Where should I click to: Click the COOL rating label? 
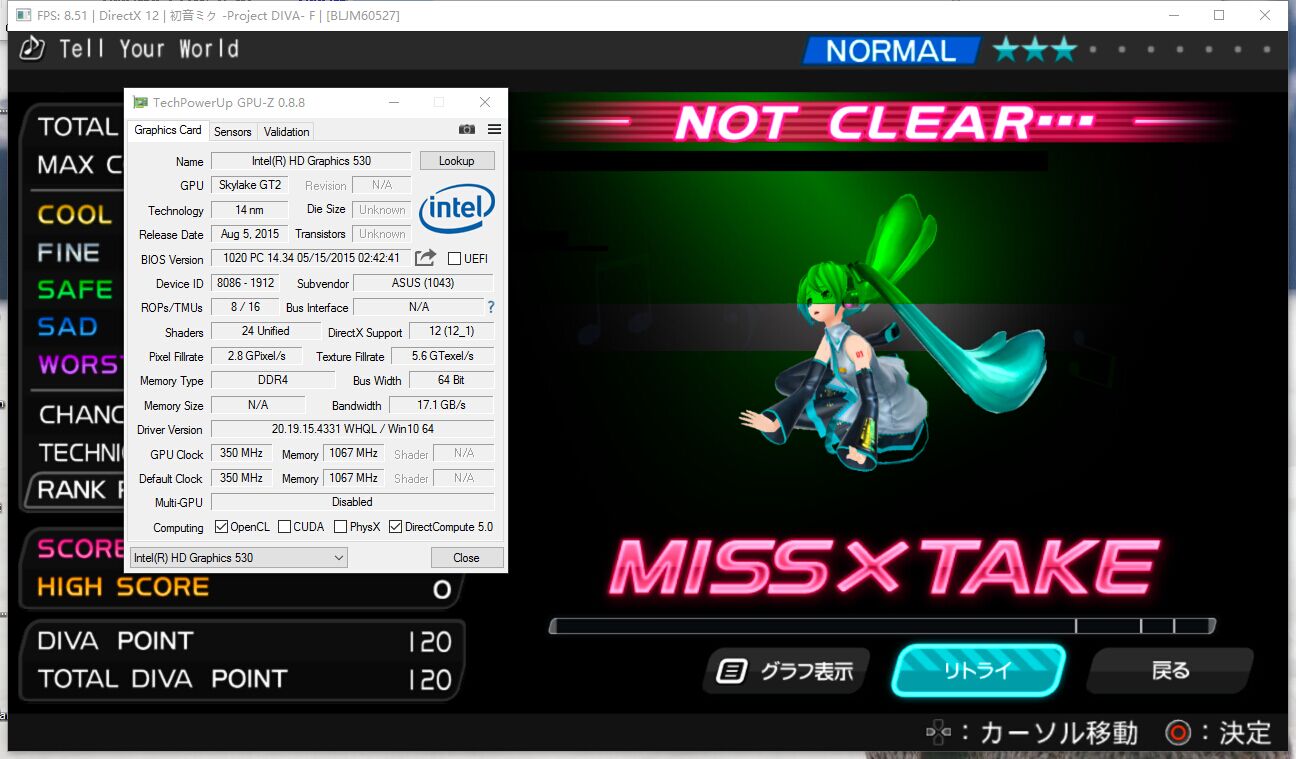click(x=75, y=215)
